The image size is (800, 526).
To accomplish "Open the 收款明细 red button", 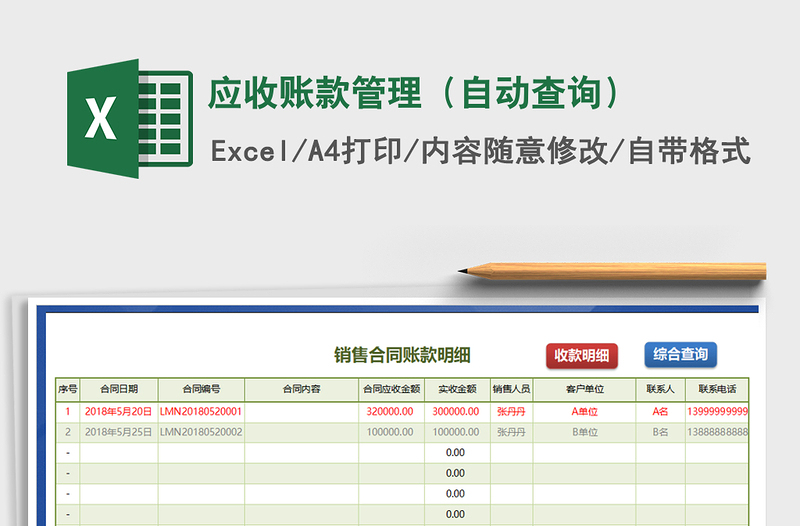I will coord(582,356).
